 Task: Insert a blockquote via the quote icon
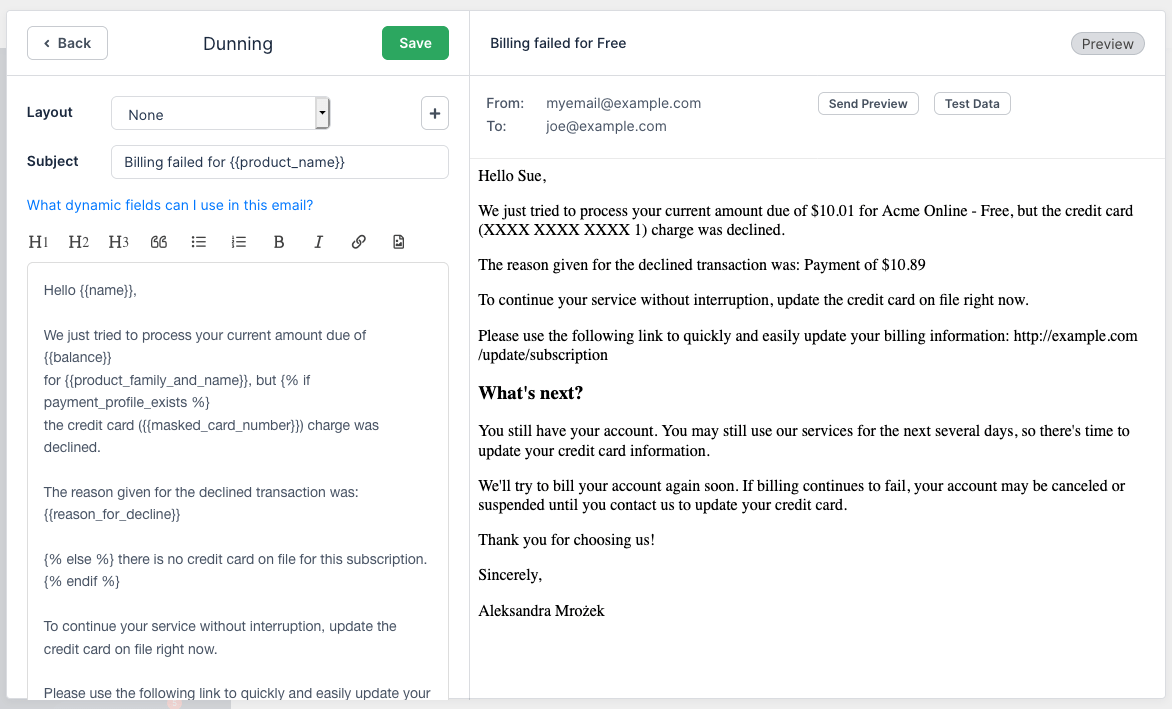[158, 242]
